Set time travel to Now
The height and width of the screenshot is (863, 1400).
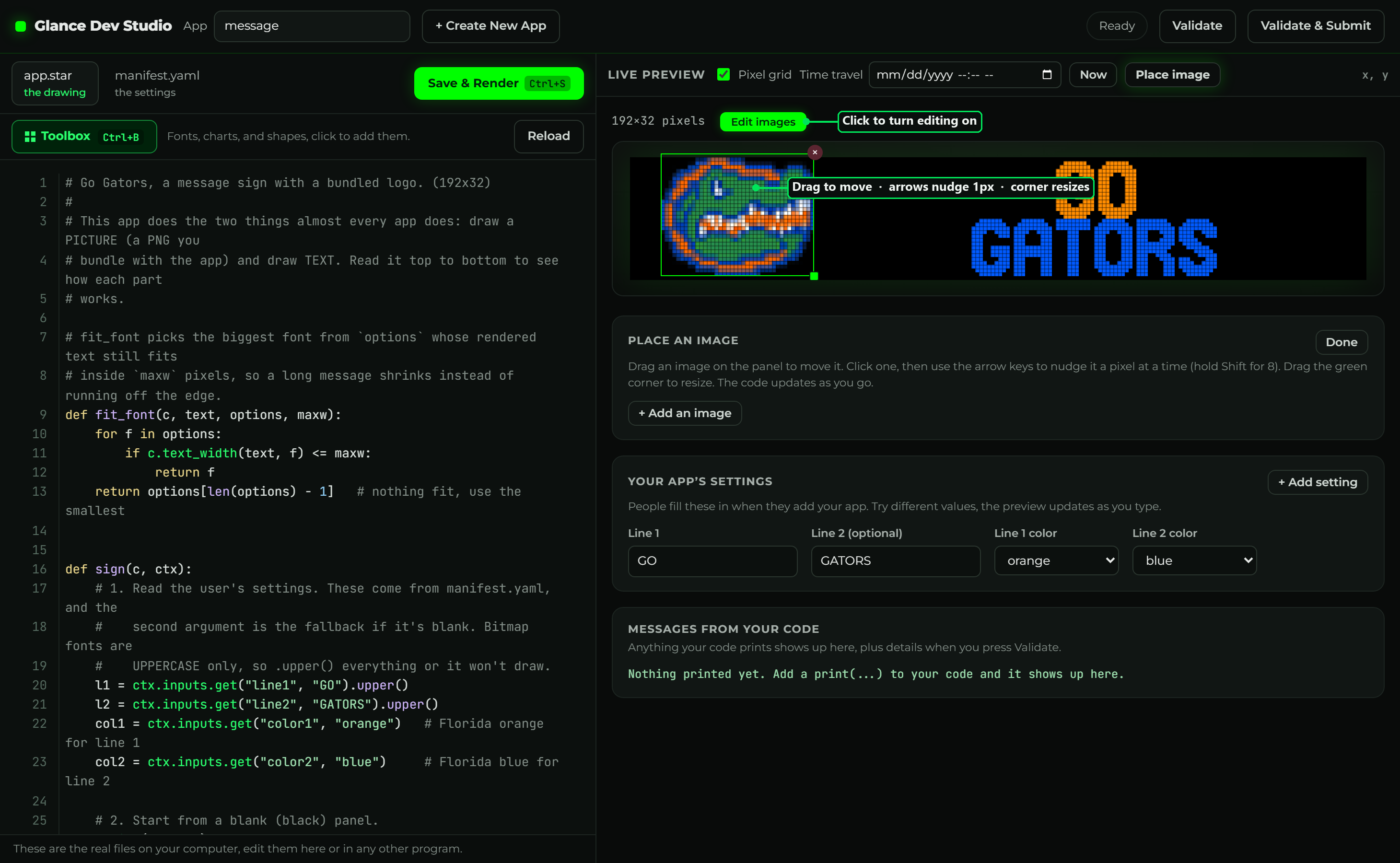(1092, 75)
